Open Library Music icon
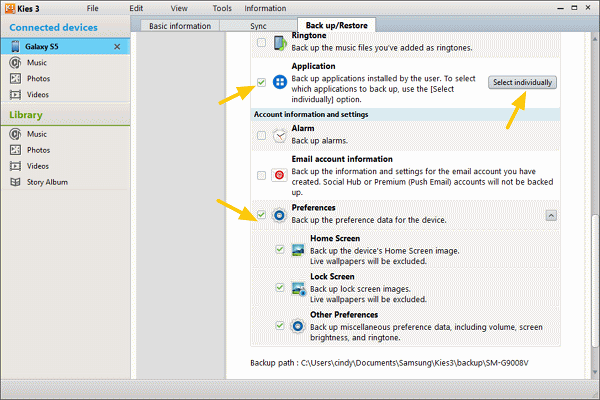The width and height of the screenshot is (600, 400). 15,134
